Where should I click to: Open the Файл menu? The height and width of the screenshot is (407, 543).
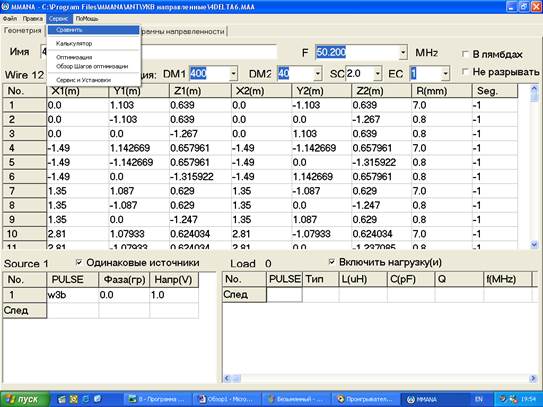pyautogui.click(x=10, y=18)
